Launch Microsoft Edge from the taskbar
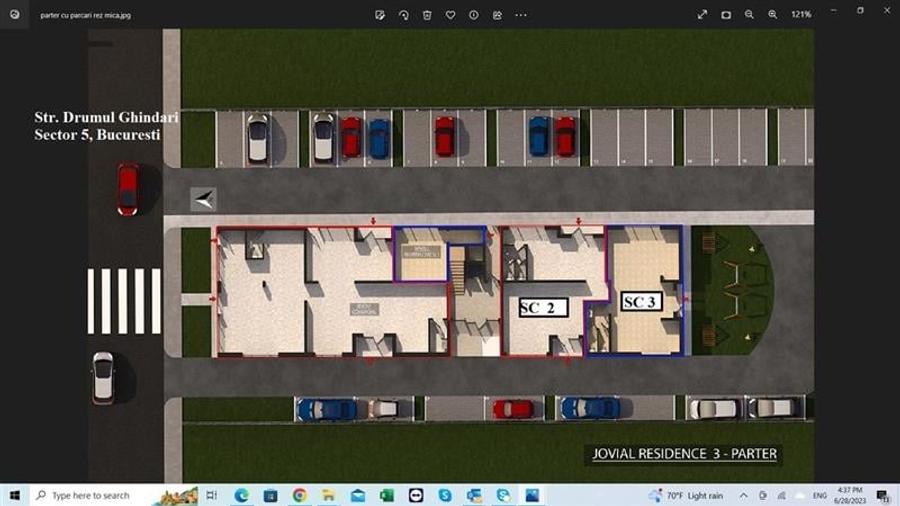Viewport: 900px width, 506px height. pos(241,495)
